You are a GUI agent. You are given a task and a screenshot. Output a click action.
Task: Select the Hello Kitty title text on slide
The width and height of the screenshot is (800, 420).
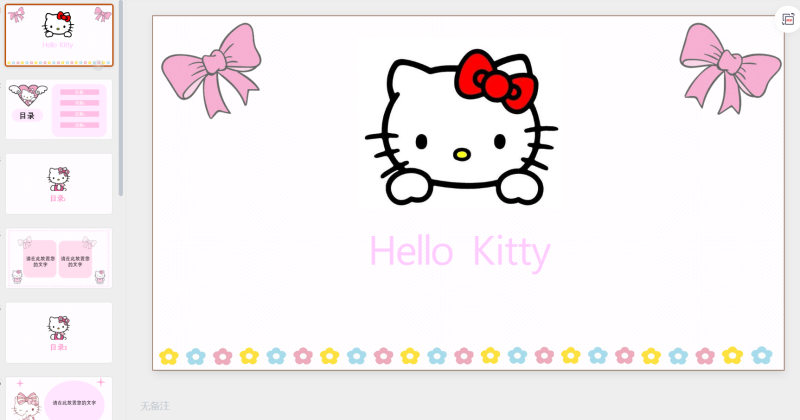pos(460,252)
